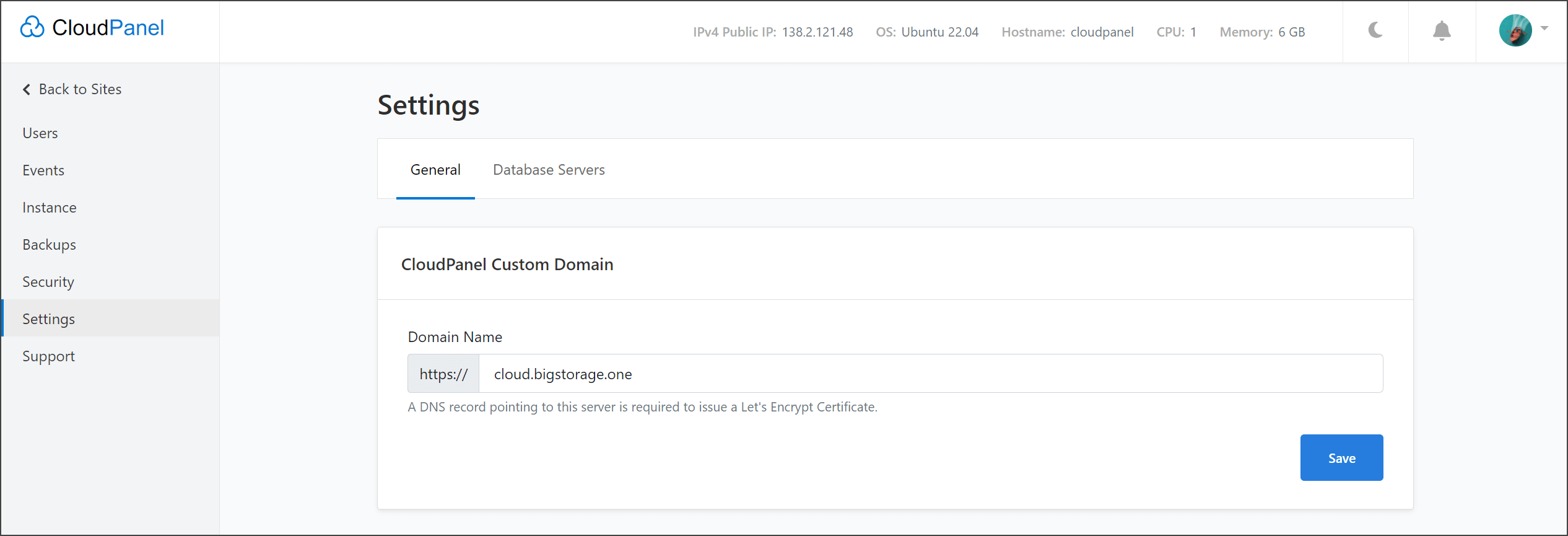Switch to the Database Servers tab
Viewport: 1568px width, 536px height.
pos(549,170)
